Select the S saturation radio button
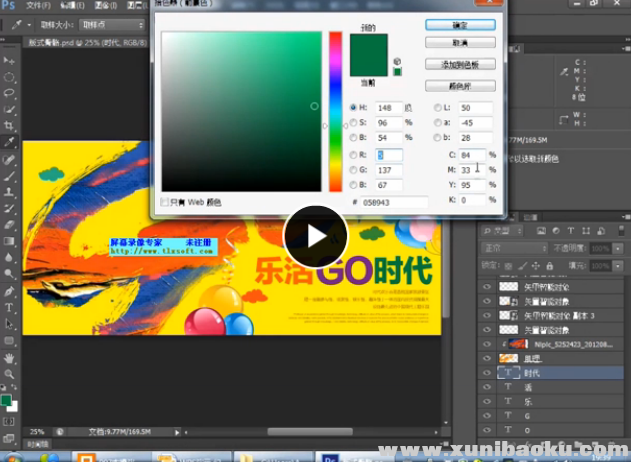Viewport: 631px width, 462px height. tap(353, 123)
